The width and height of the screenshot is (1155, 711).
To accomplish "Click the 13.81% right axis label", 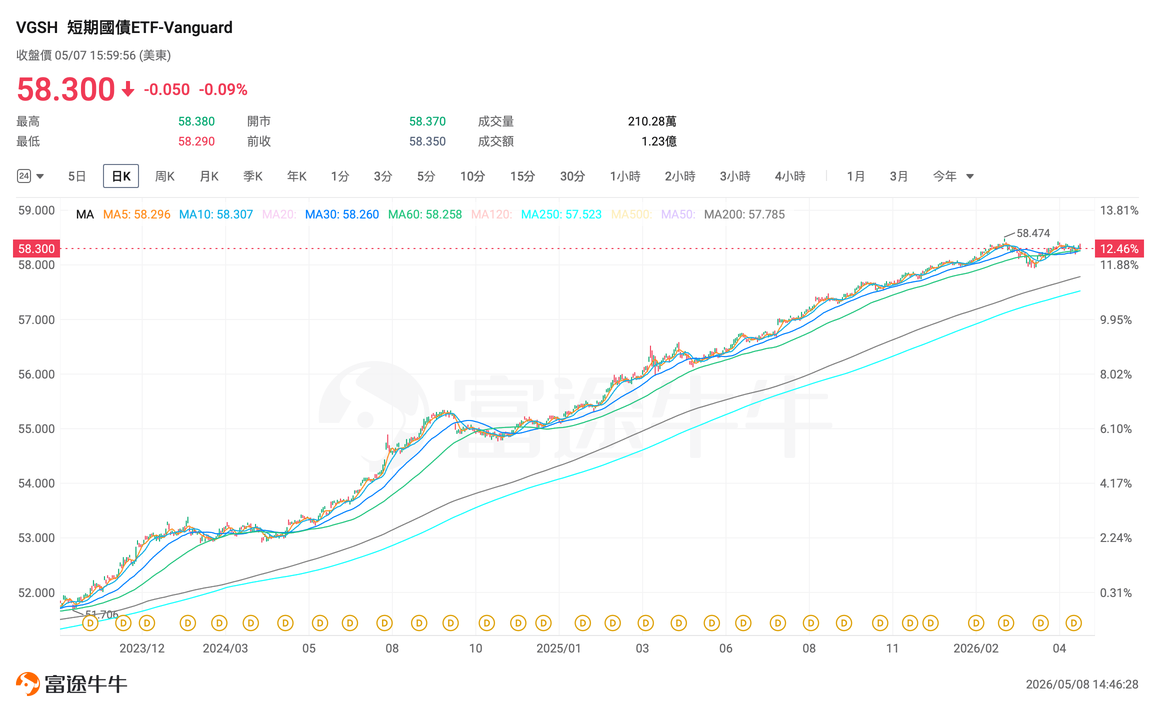I will coord(1119,210).
